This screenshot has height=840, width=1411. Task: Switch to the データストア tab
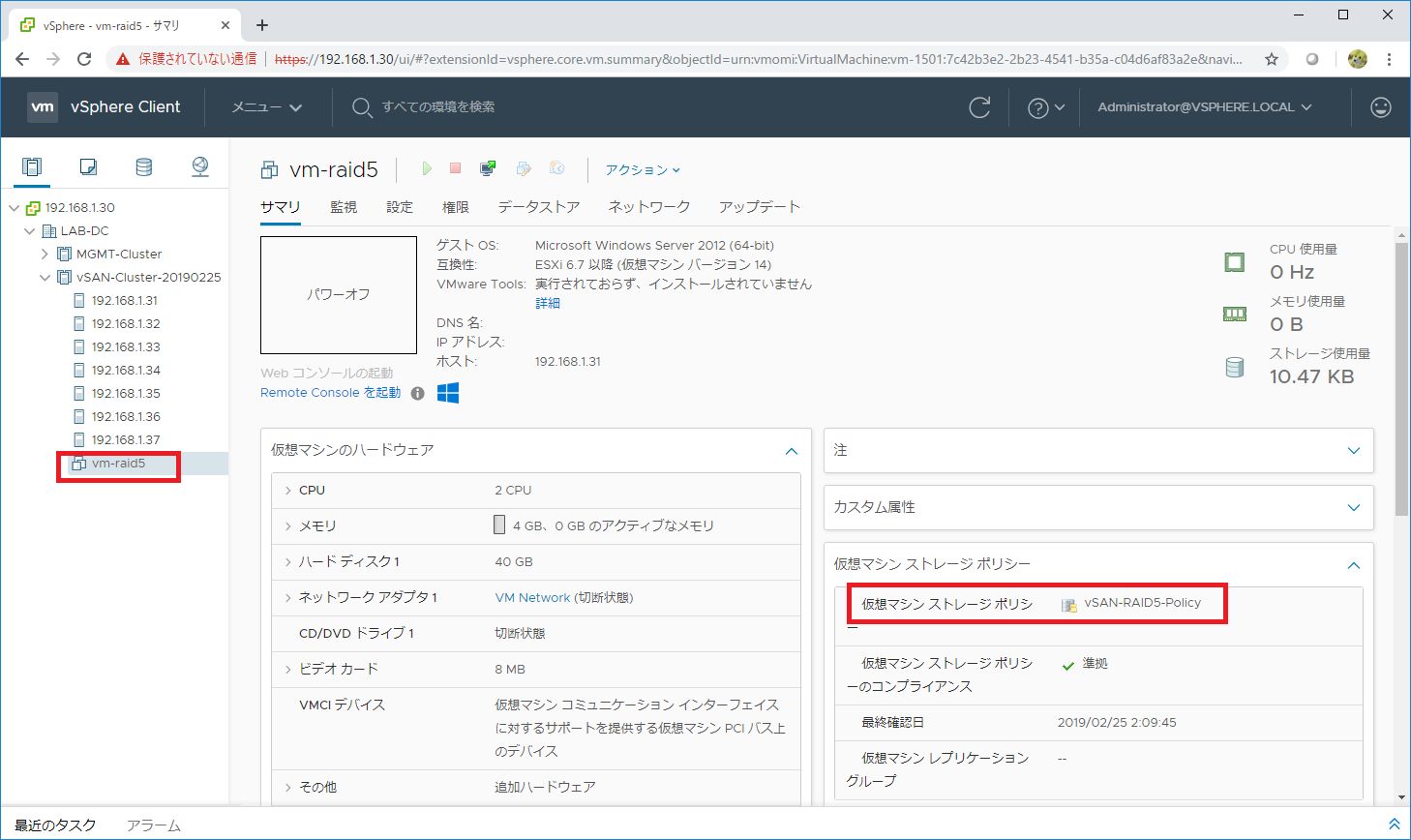point(539,207)
